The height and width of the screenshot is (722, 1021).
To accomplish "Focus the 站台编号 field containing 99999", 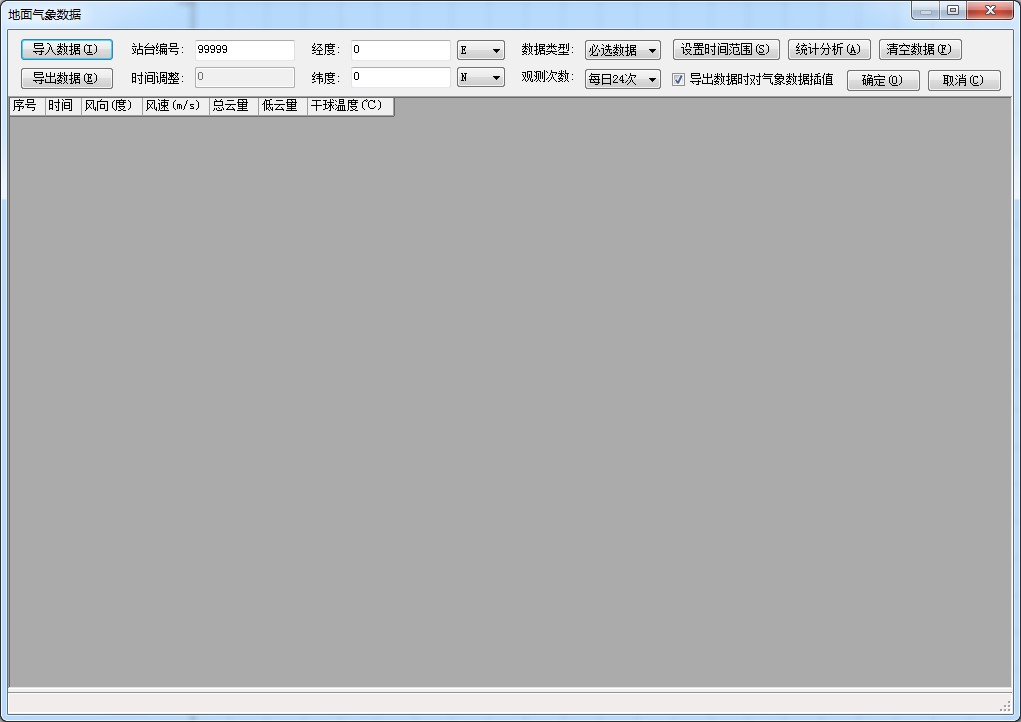I will 244,50.
